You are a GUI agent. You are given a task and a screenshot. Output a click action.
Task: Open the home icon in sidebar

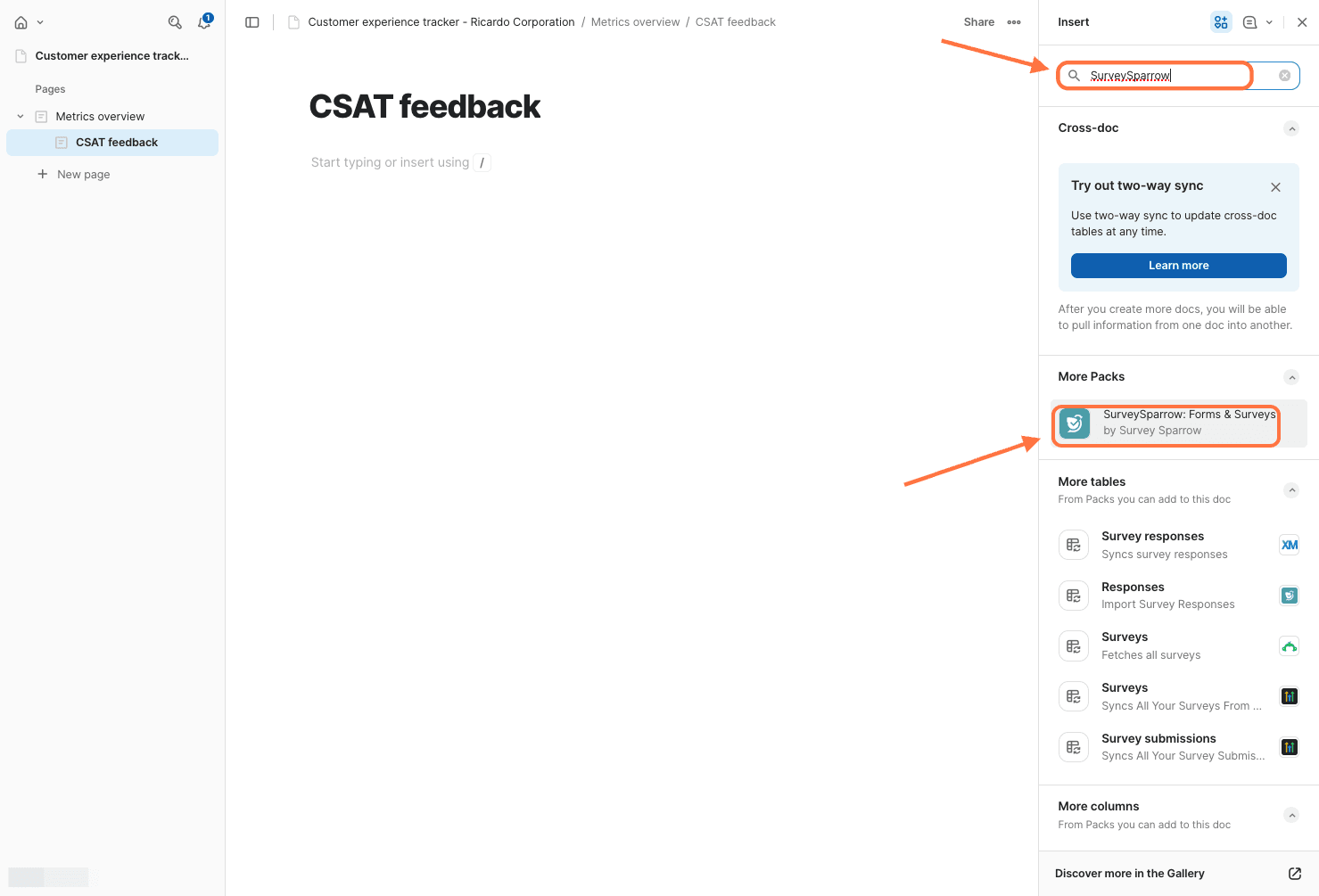[x=21, y=22]
